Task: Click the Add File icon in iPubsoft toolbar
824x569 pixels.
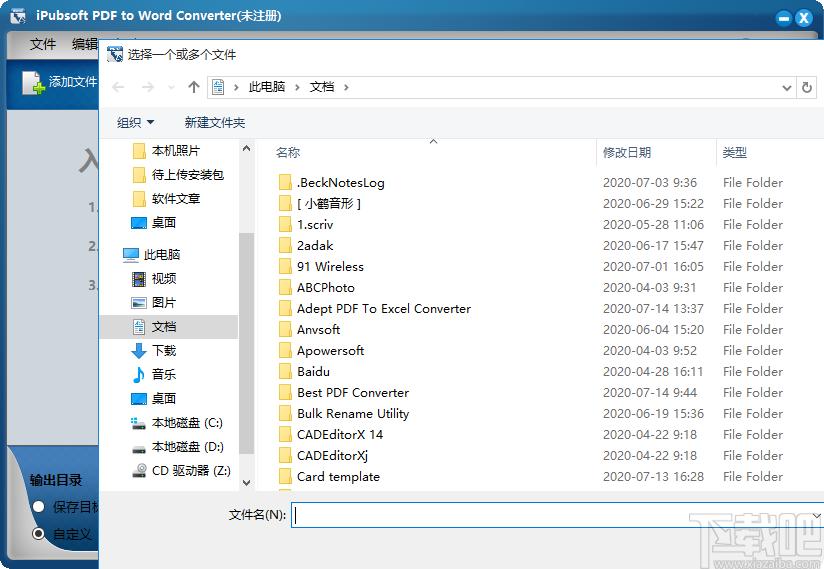Action: [34, 82]
